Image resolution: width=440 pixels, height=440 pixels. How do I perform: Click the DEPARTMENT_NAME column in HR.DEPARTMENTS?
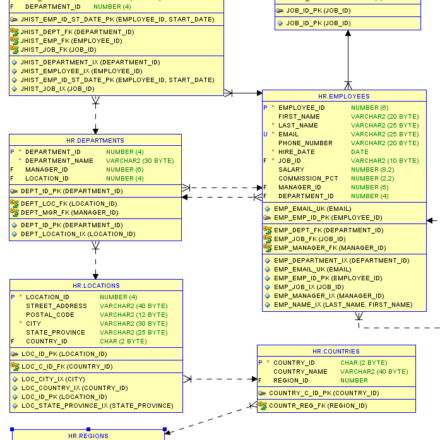tap(59, 161)
